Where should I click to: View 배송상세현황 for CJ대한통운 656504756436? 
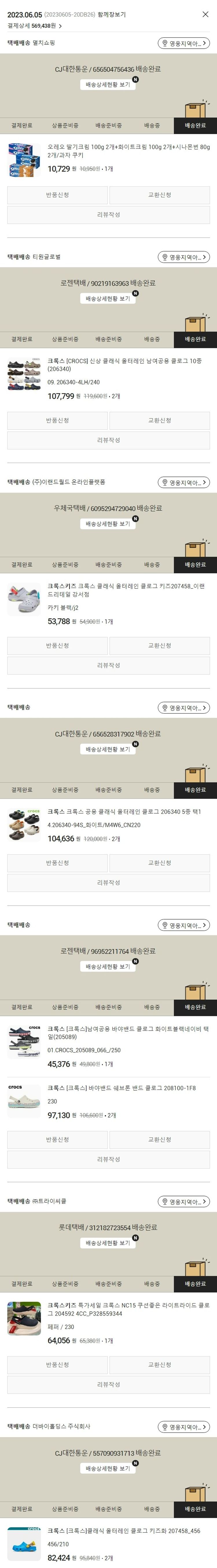coord(108,85)
